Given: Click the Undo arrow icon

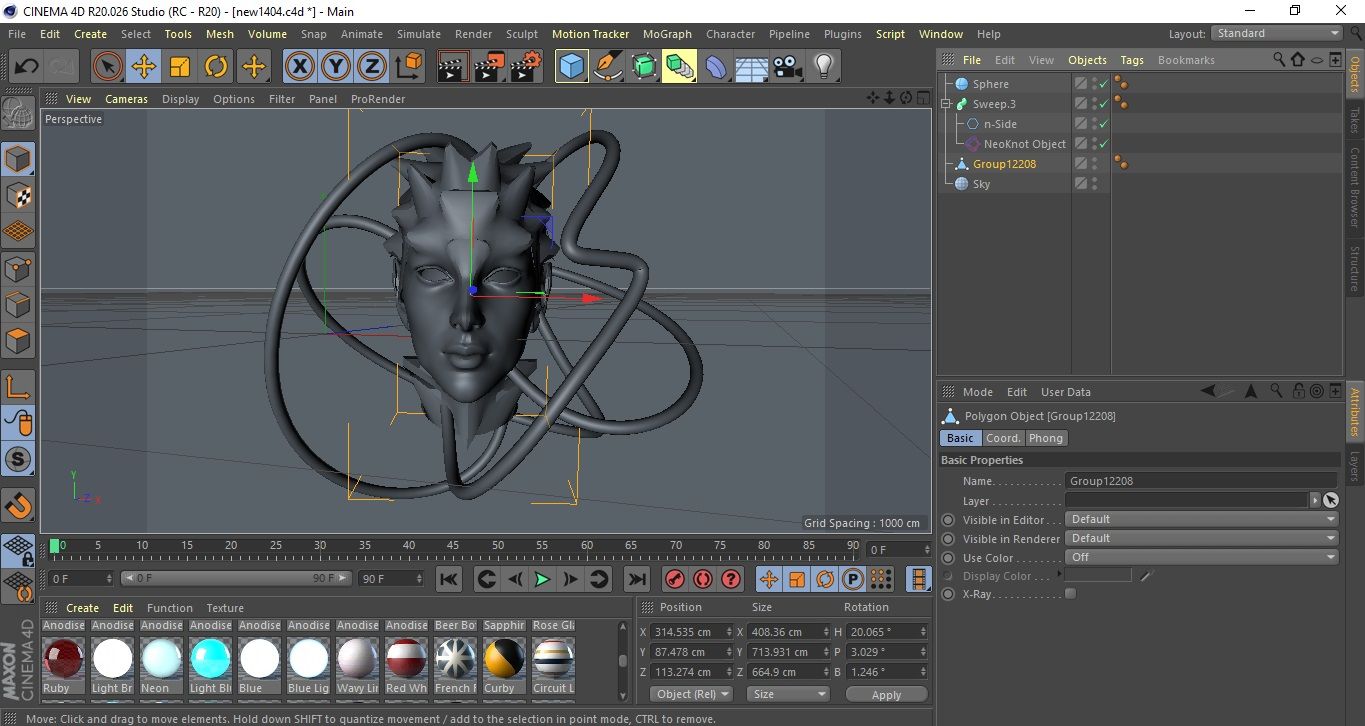Looking at the screenshot, I should pyautogui.click(x=27, y=67).
